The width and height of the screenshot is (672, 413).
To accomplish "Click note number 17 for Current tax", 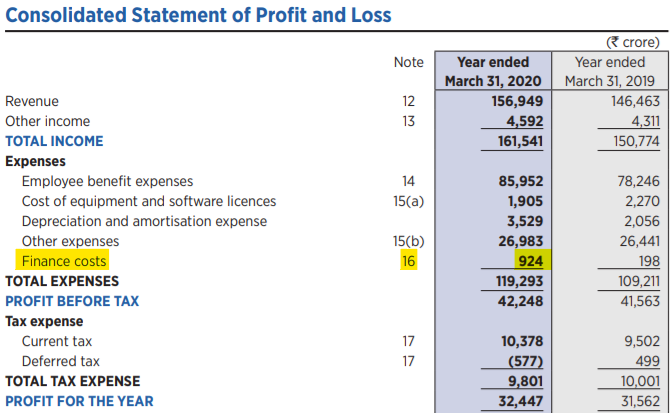I will click(408, 341).
